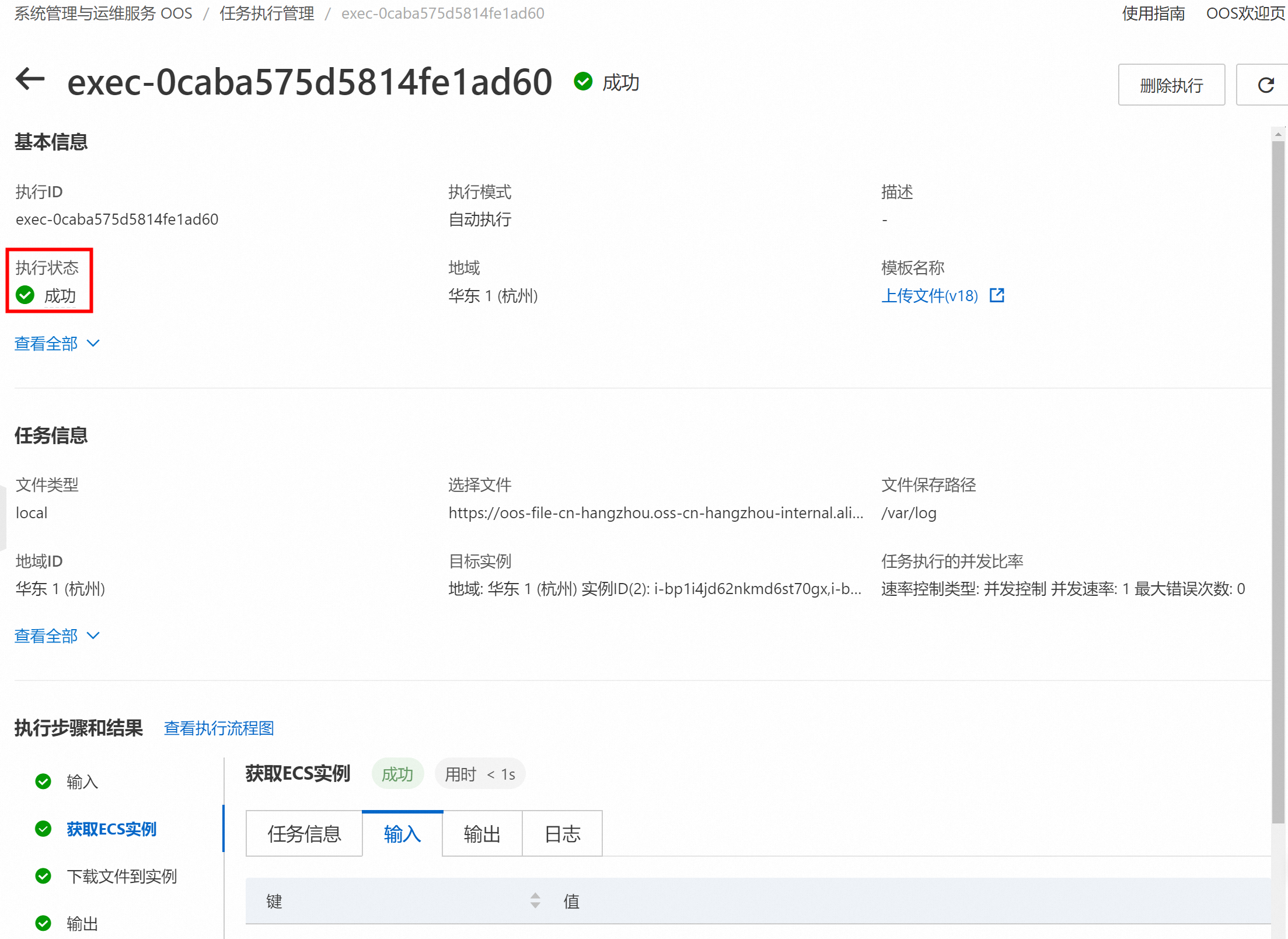1288x939 pixels.
Task: Click green success icon beside title
Action: click(583, 82)
